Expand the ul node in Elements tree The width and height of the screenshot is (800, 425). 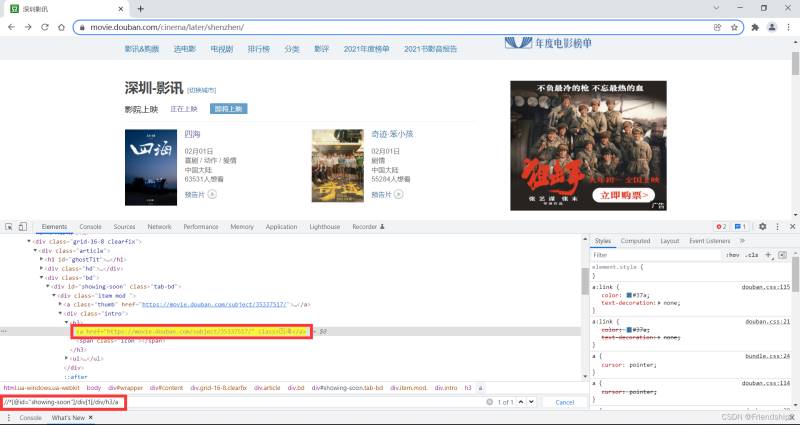(x=67, y=359)
